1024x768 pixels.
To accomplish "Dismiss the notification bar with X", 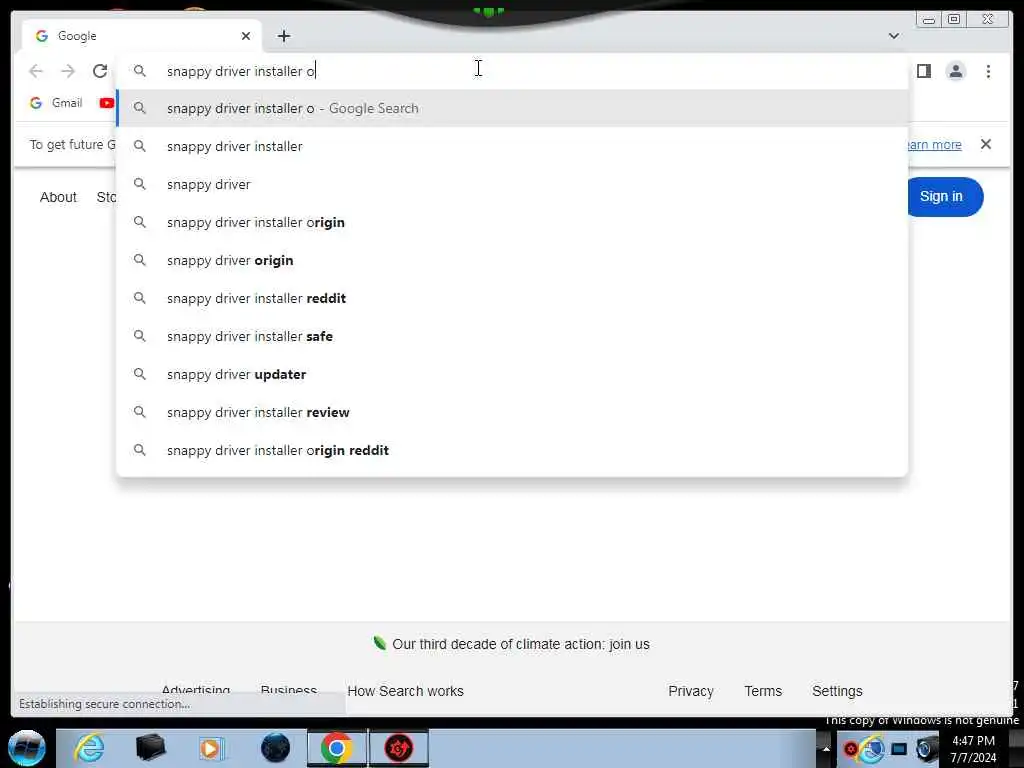I will (985, 144).
